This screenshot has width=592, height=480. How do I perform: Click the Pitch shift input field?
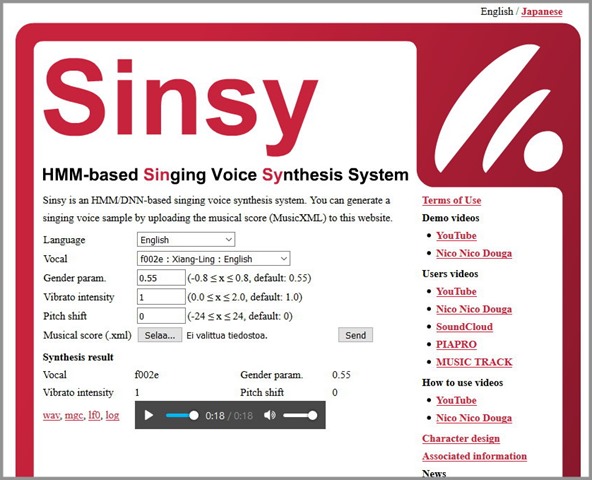(161, 316)
